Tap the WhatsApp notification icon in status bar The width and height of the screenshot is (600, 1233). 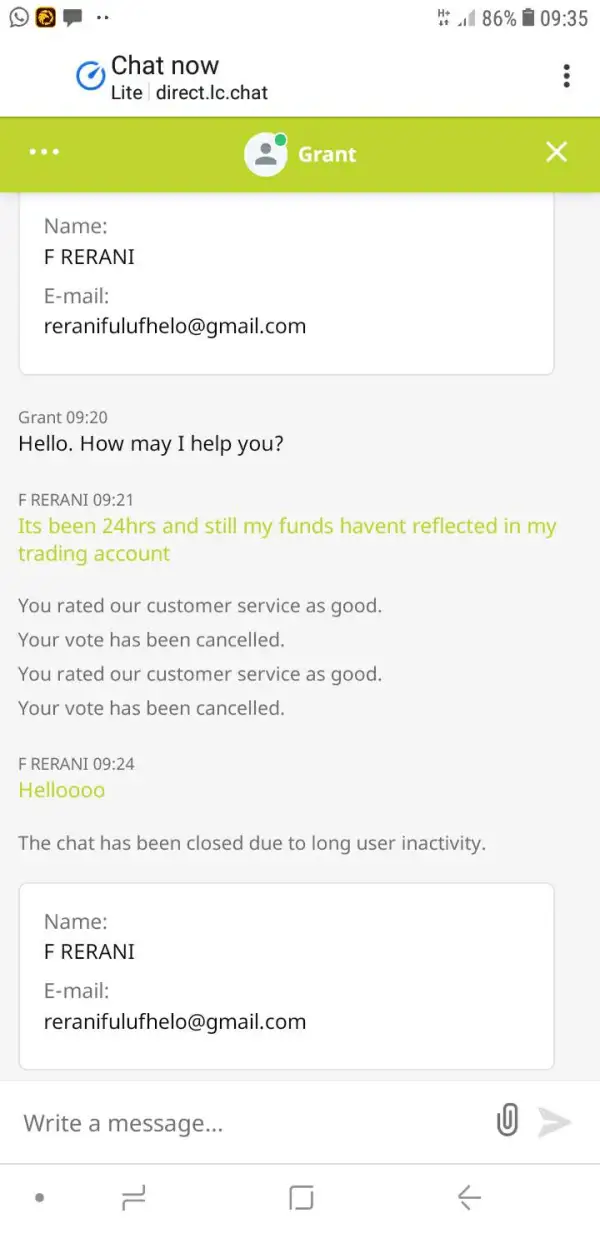18,17
